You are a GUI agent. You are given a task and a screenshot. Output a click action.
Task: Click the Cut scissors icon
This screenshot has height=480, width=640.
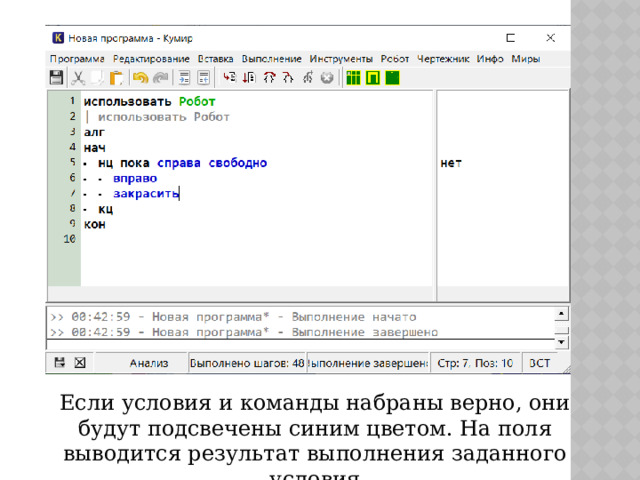pyautogui.click(x=78, y=78)
